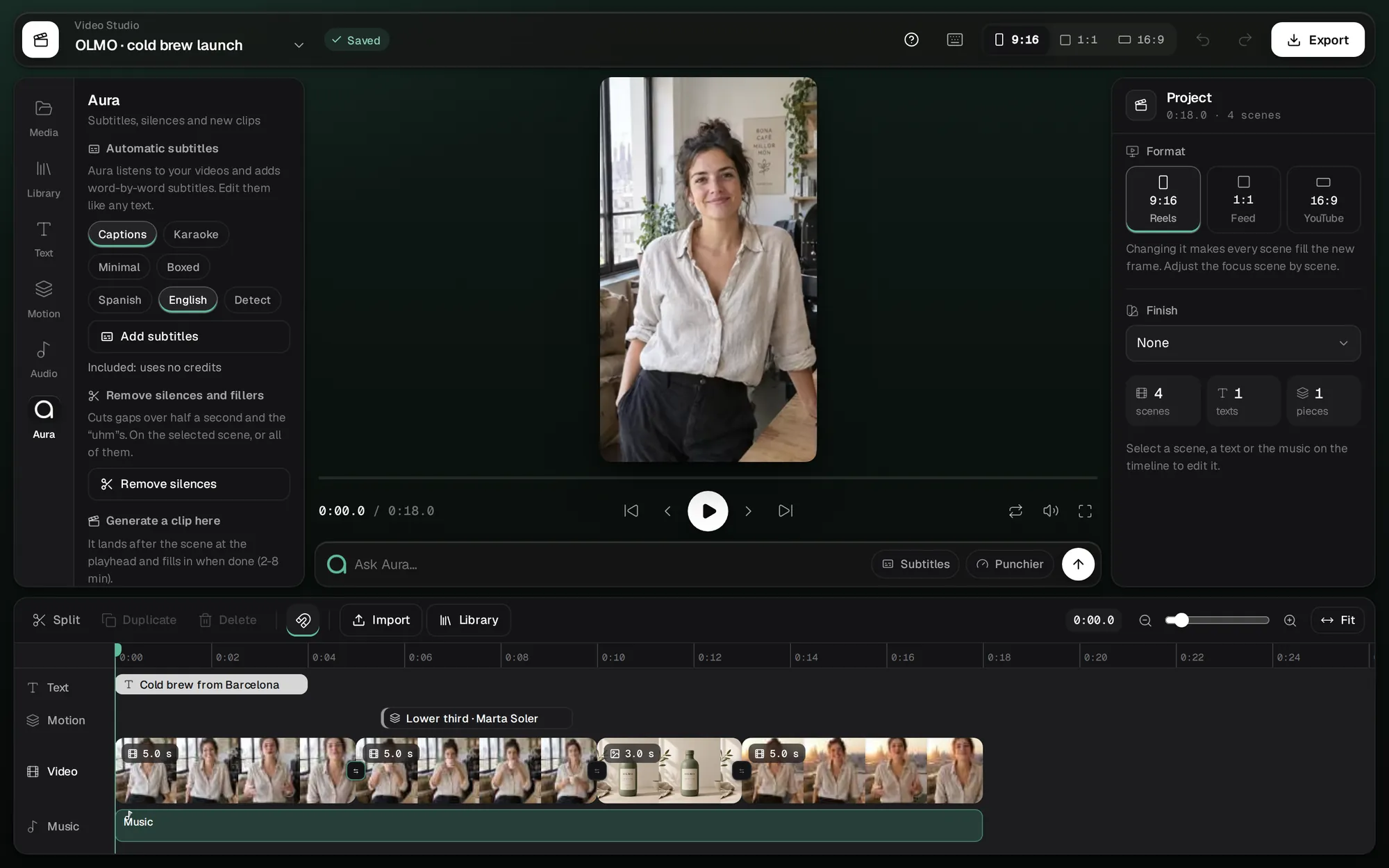
Task: Open the Media sidebar panel
Action: (44, 118)
